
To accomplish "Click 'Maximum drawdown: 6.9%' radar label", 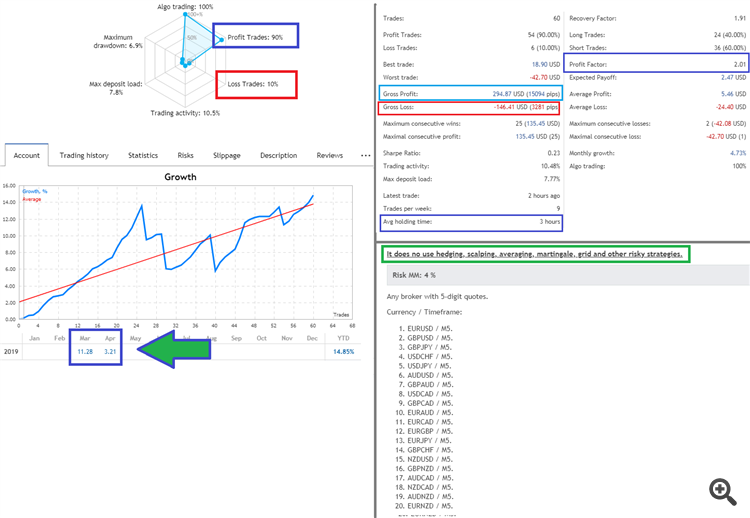I will pos(118,42).
